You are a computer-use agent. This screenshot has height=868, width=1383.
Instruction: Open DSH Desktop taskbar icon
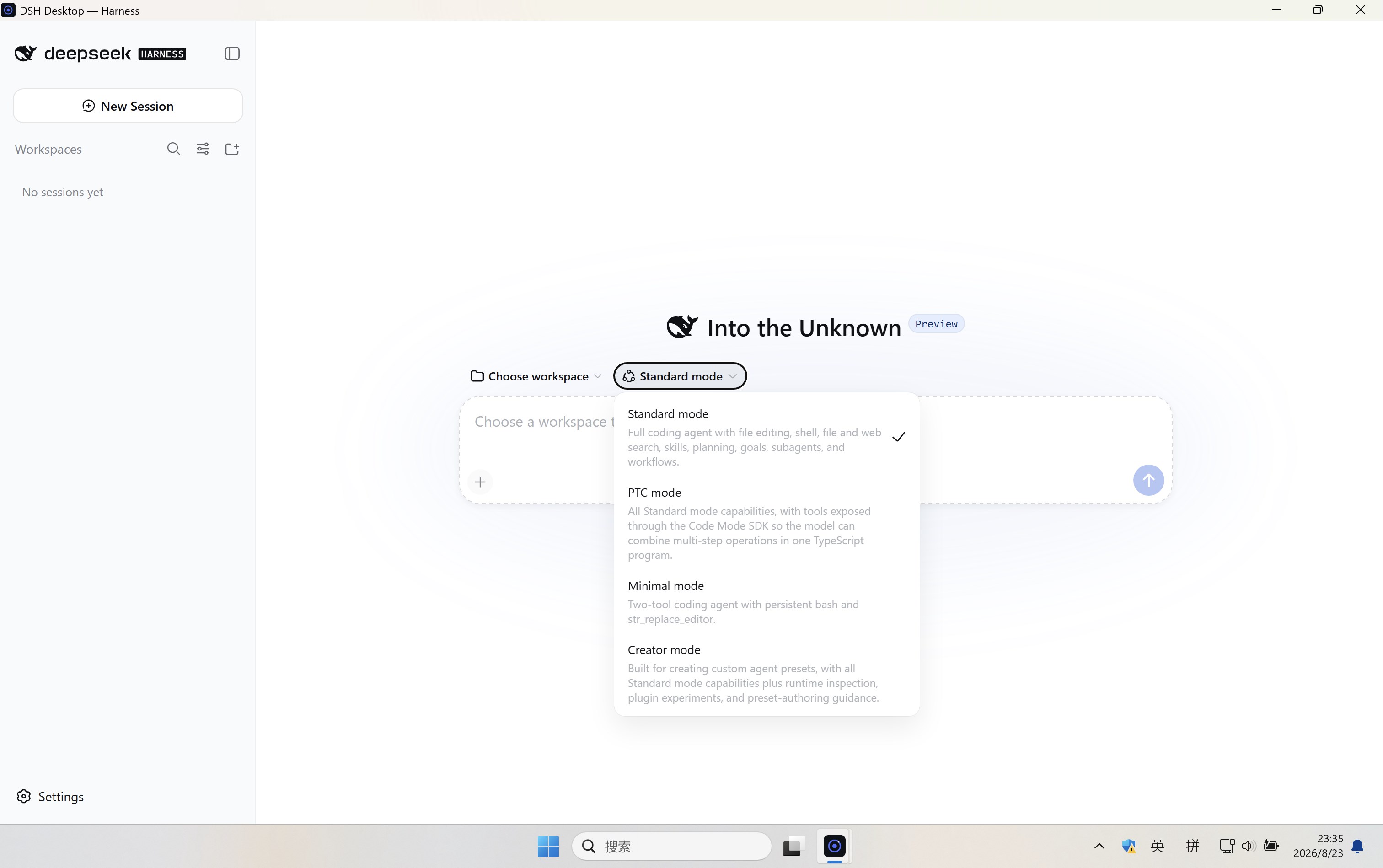tap(834, 846)
